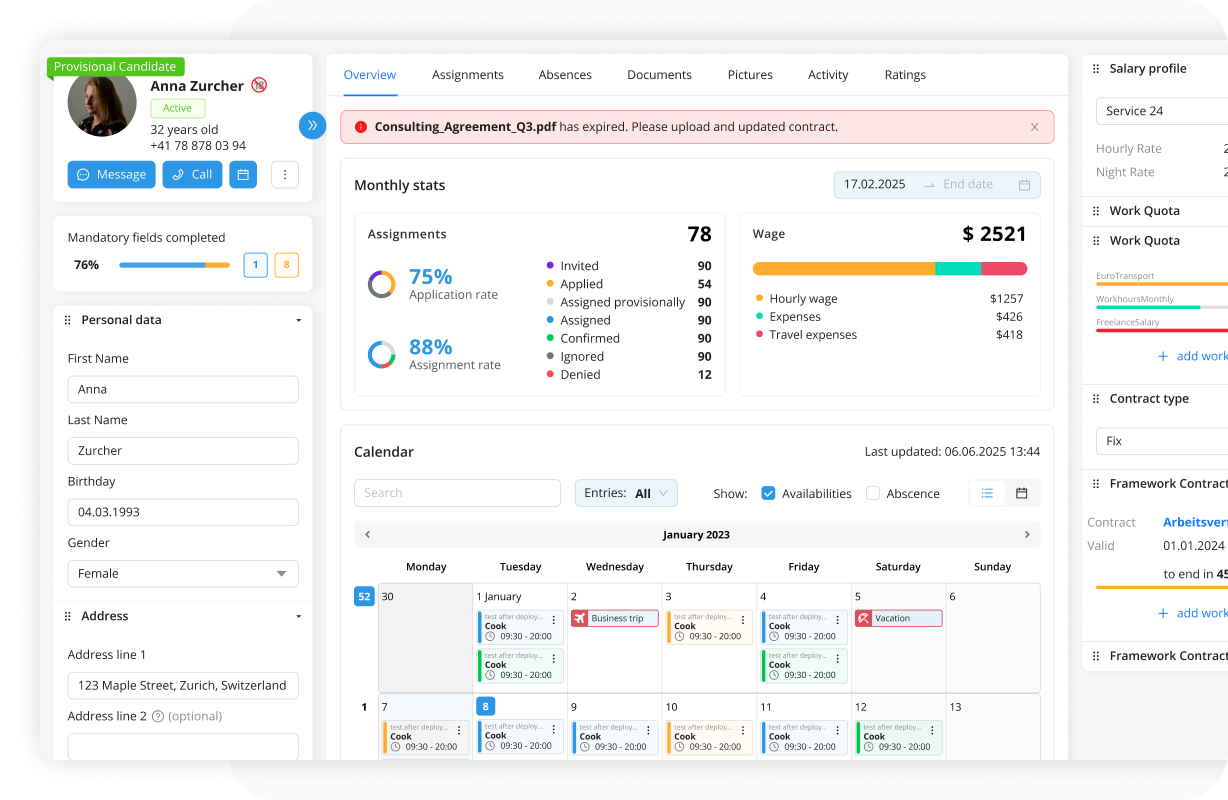The width and height of the screenshot is (1228, 800).
Task: Open the three-dot menu beside the calendar button
Action: point(285,175)
